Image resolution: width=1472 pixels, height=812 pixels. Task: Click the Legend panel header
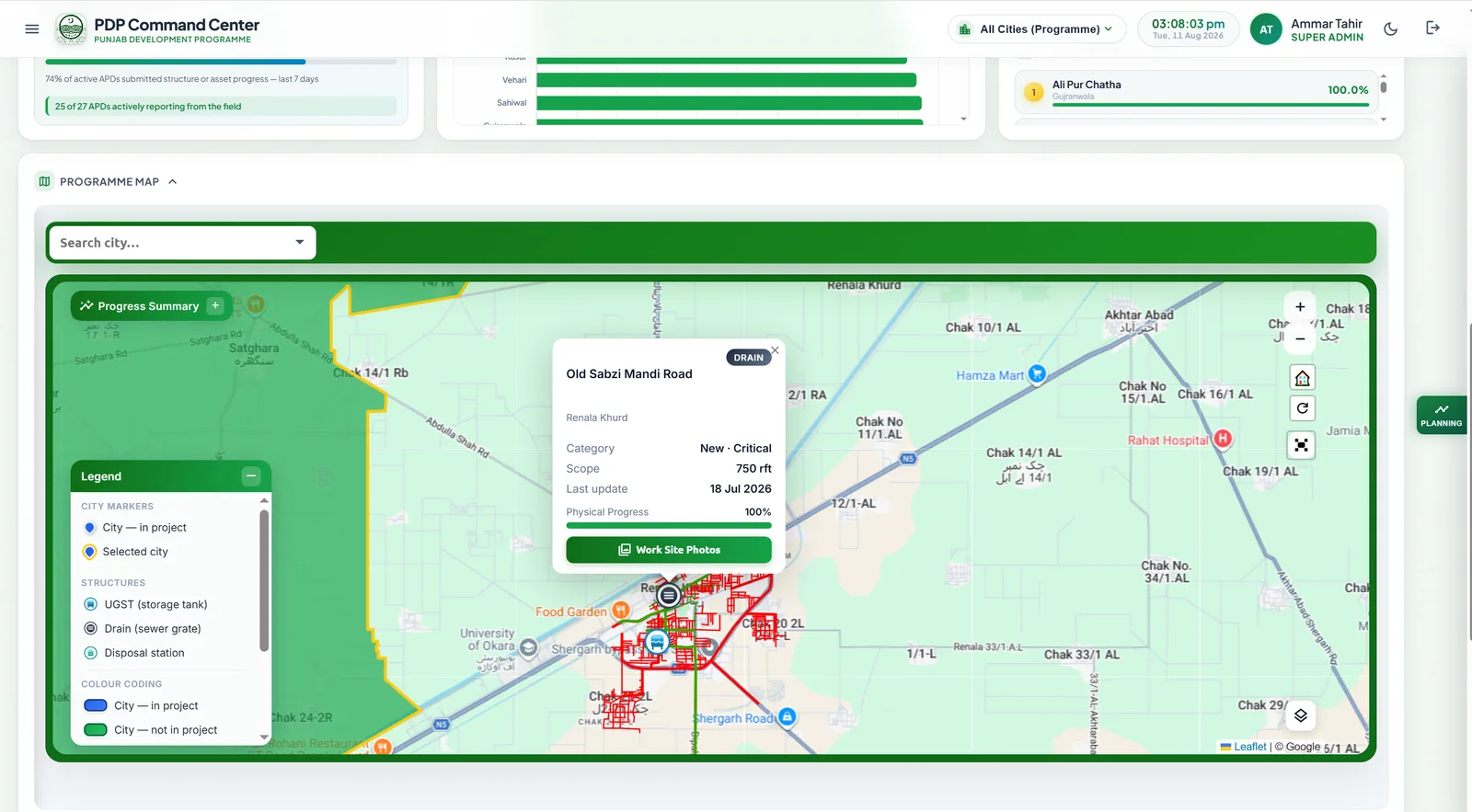coord(170,476)
